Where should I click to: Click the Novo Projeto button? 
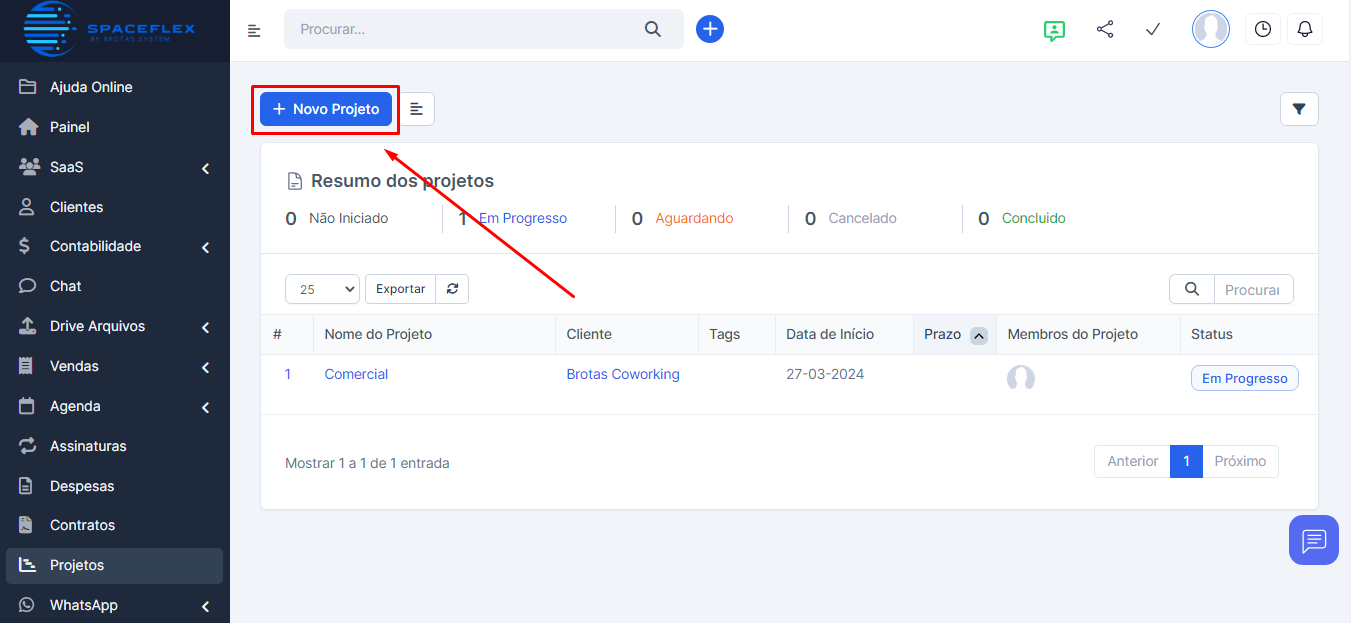point(326,109)
